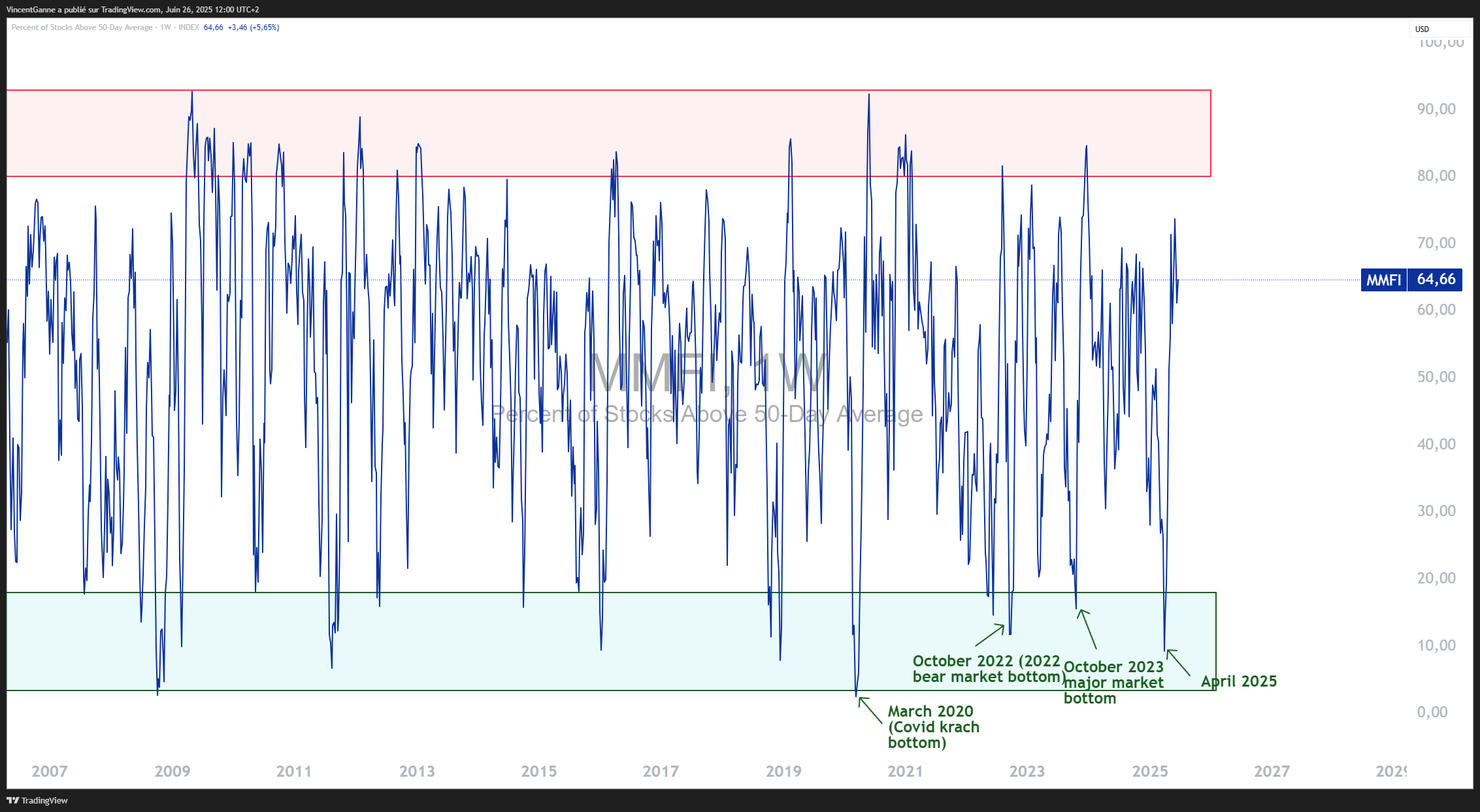Click the TradingView logo icon

pyautogui.click(x=12, y=800)
